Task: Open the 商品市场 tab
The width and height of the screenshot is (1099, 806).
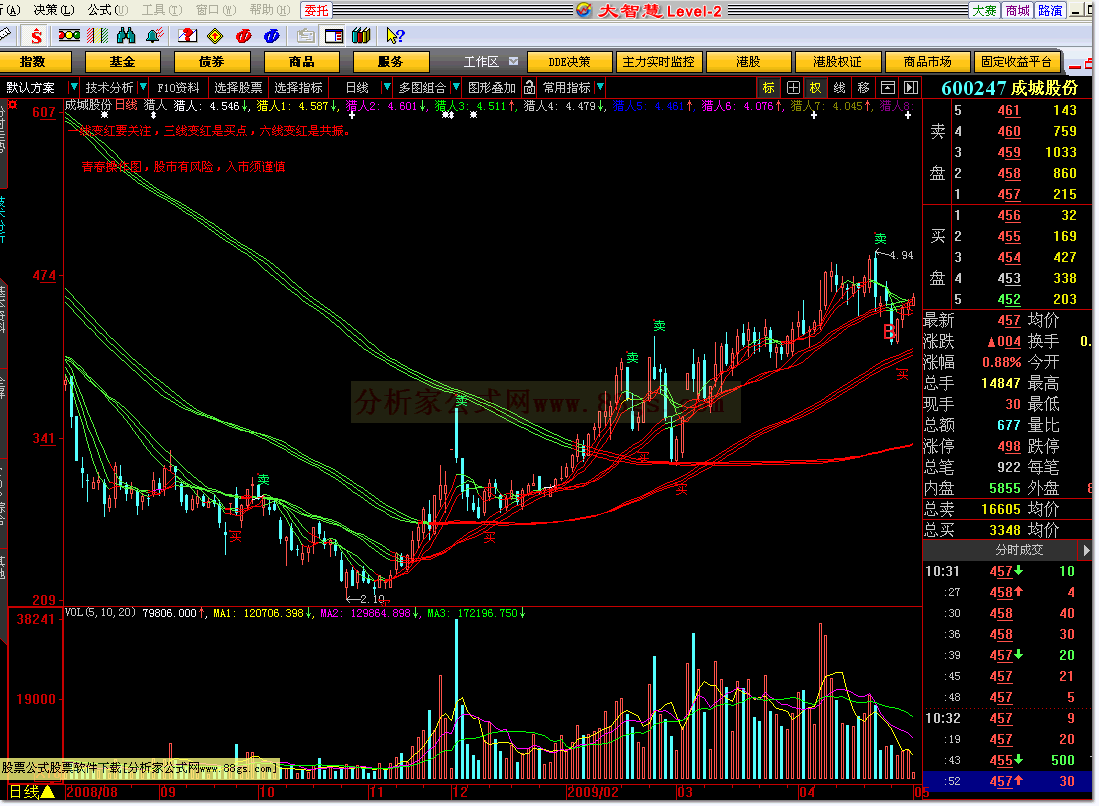Action: 927,62
